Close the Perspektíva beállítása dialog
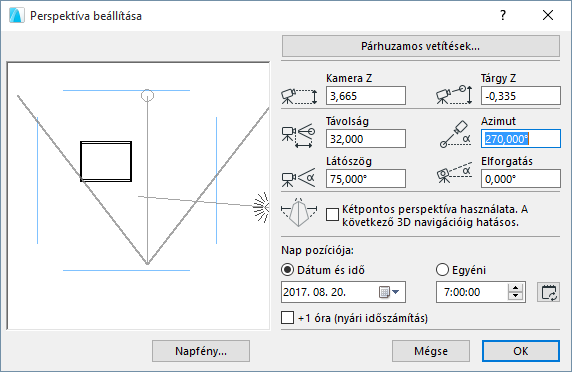 (x=548, y=15)
